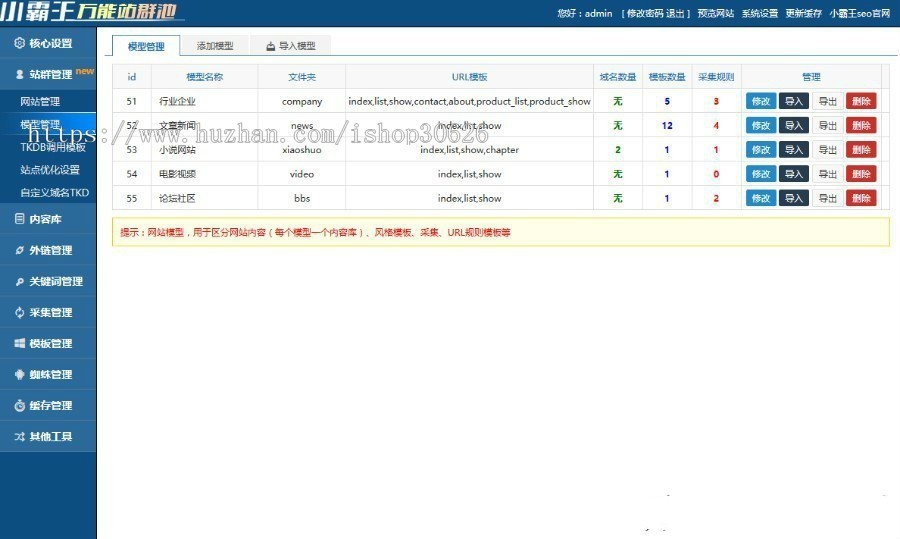Click 导出 button for 文章新闻 row
The height and width of the screenshot is (539, 900).
pos(828,125)
